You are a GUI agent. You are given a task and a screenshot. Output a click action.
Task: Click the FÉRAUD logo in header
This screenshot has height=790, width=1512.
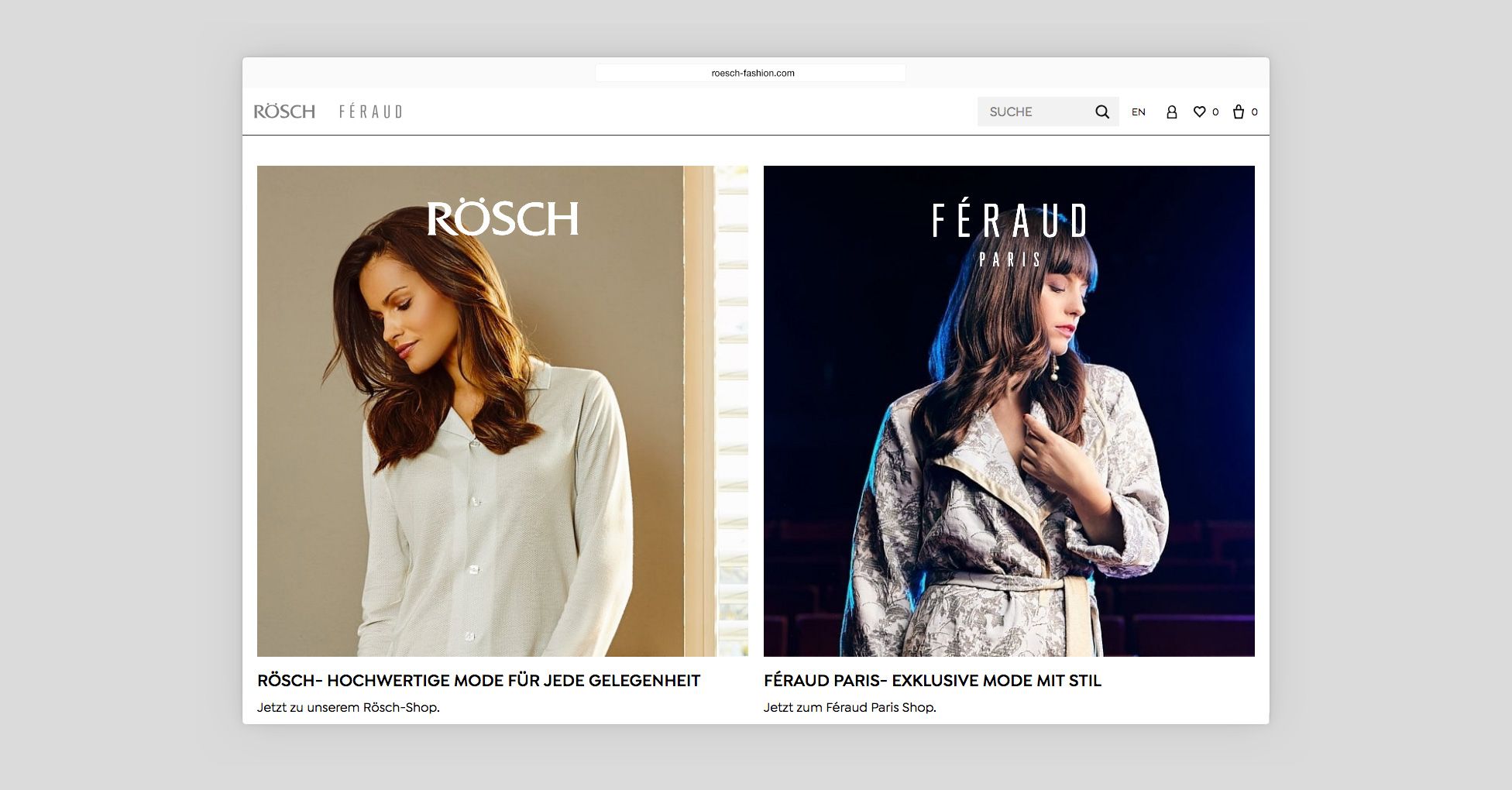tap(371, 112)
